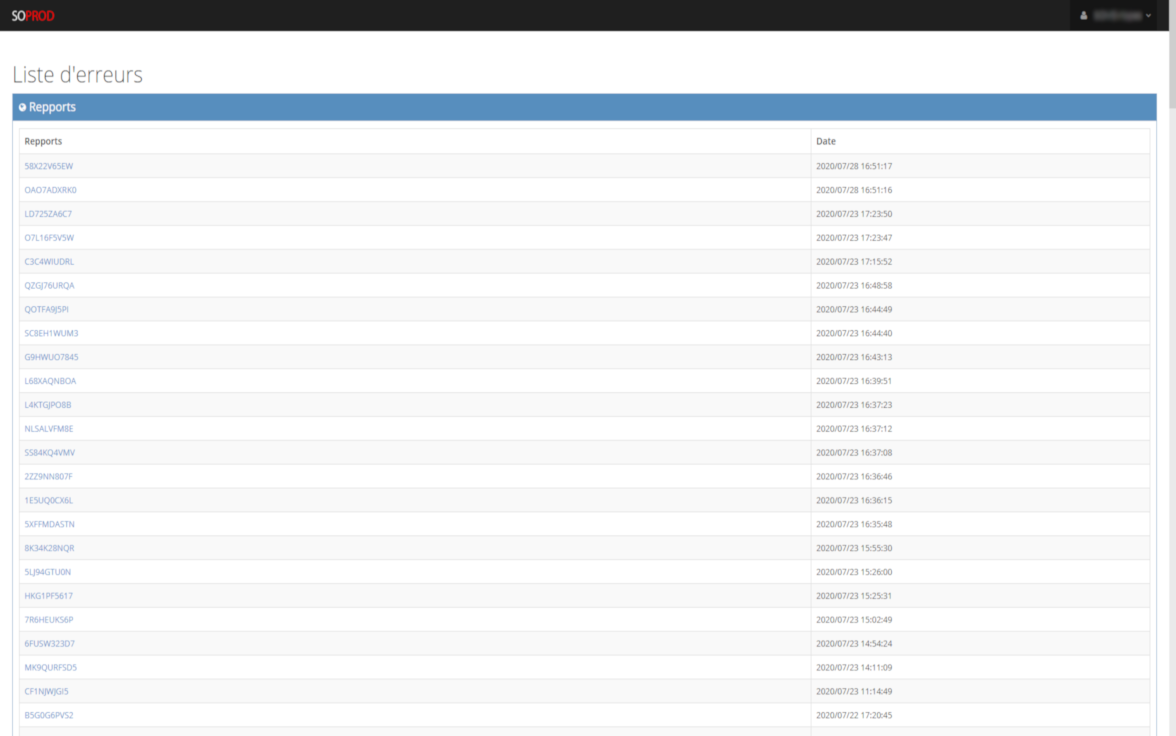This screenshot has width=1176, height=736.
Task: Open the user account dropdown menu
Action: click(1115, 15)
